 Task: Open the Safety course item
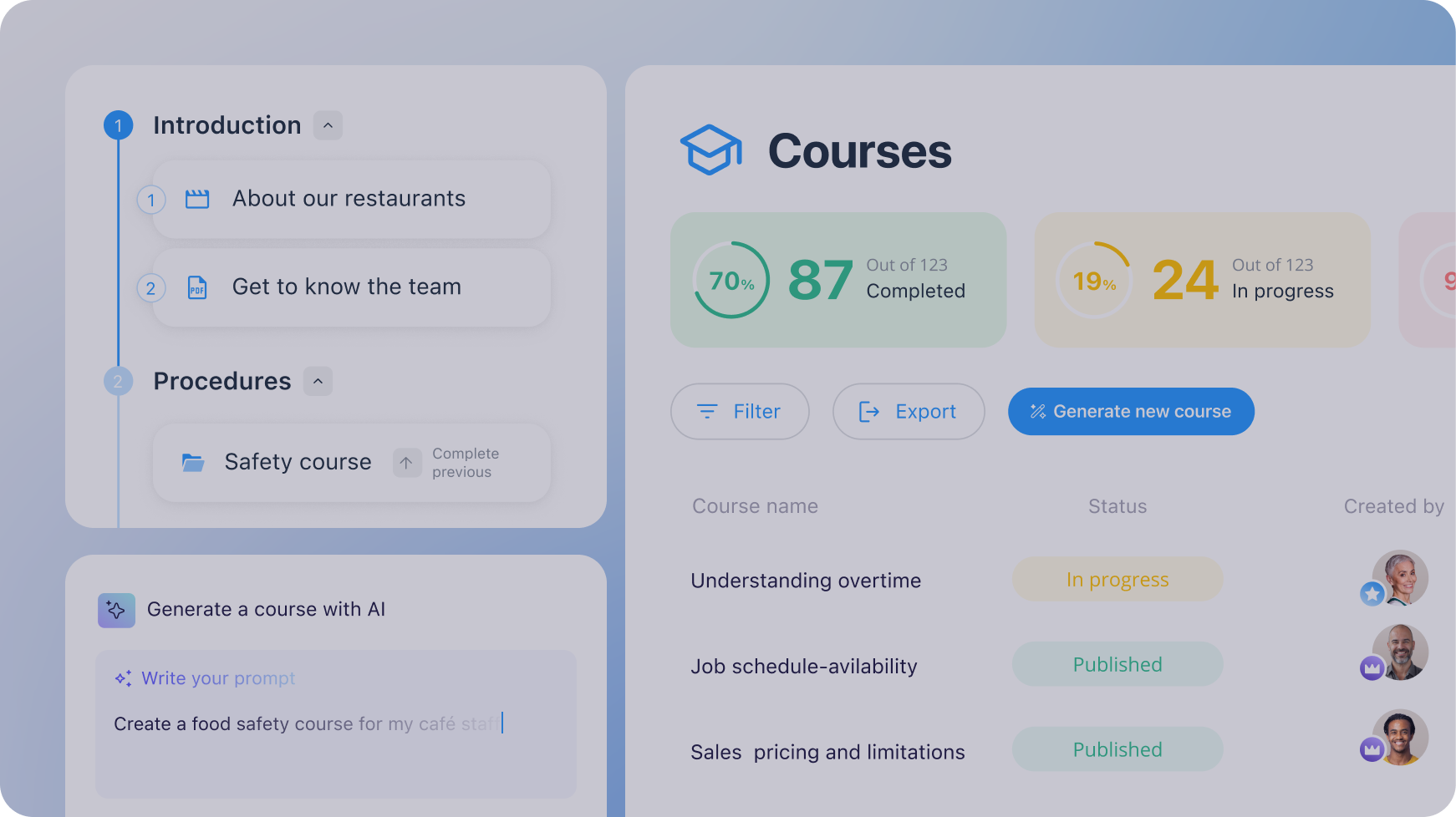click(352, 463)
